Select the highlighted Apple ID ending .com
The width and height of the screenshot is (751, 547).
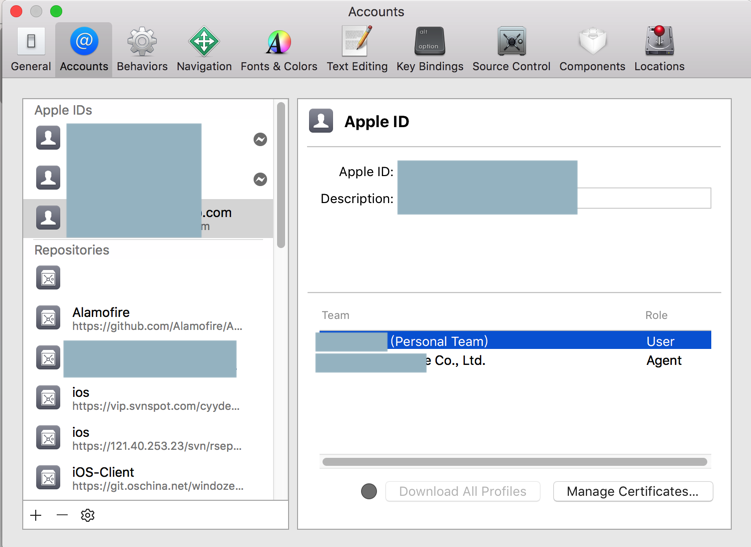[148, 218]
